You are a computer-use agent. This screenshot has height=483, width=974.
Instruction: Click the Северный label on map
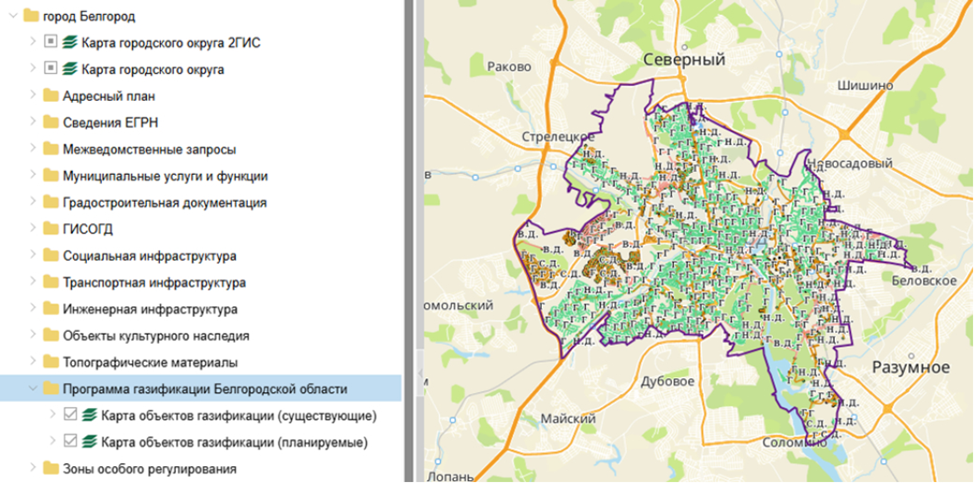[685, 60]
